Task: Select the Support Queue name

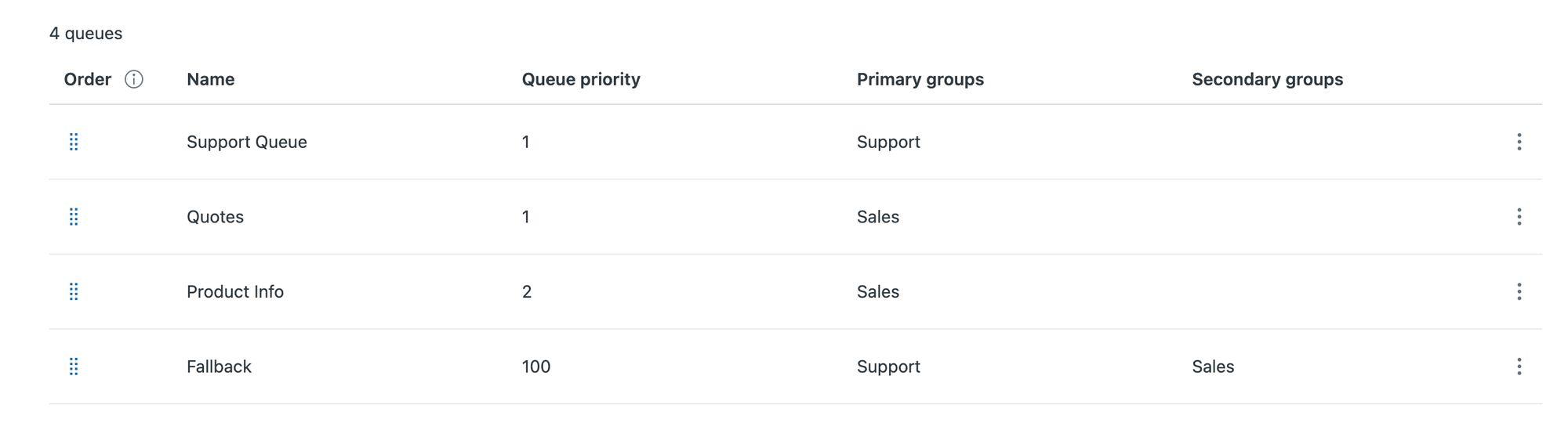Action: pyautogui.click(x=246, y=142)
